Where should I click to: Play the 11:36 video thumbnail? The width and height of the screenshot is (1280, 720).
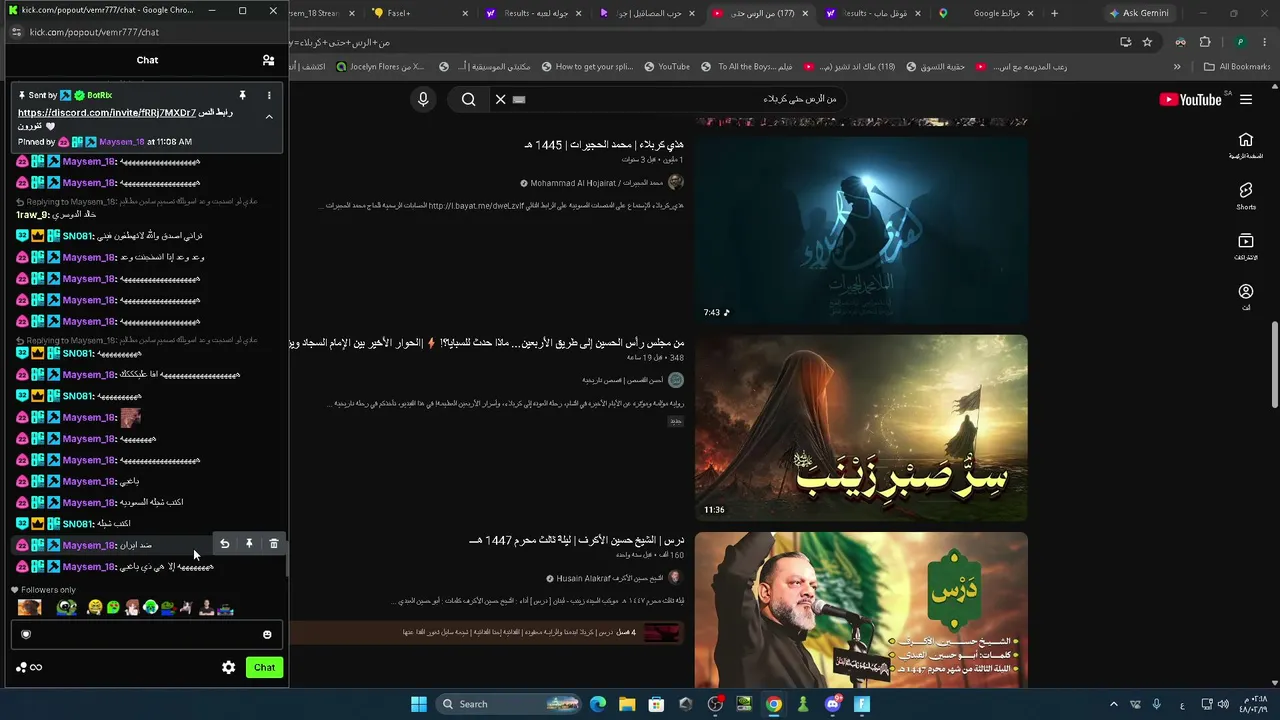coord(861,428)
